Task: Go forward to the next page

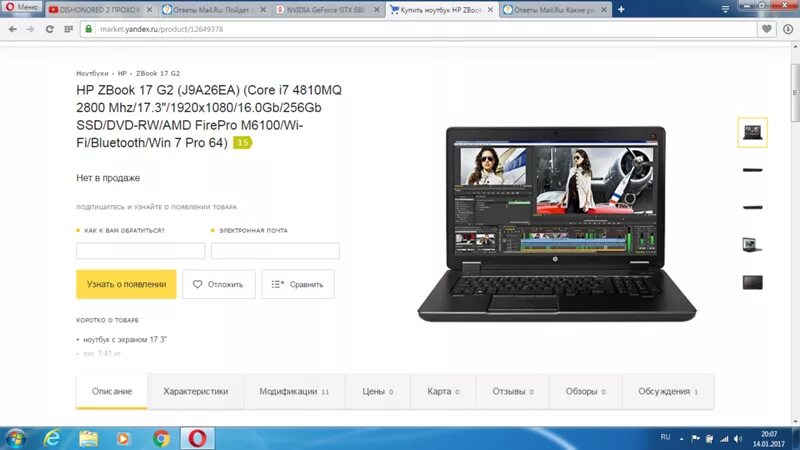Action: click(31, 29)
